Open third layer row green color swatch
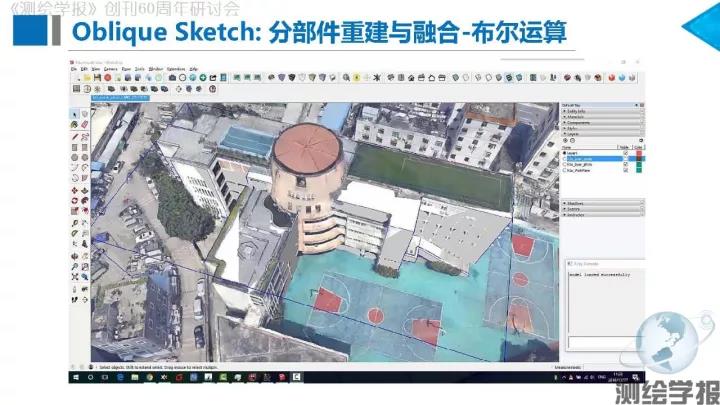The height and width of the screenshot is (405, 720). 638,164
